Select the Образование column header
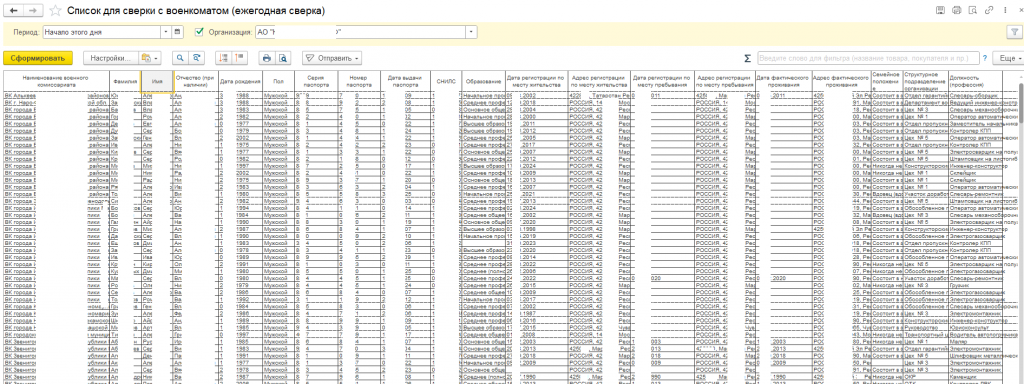The image size is (1024, 384). (483, 82)
